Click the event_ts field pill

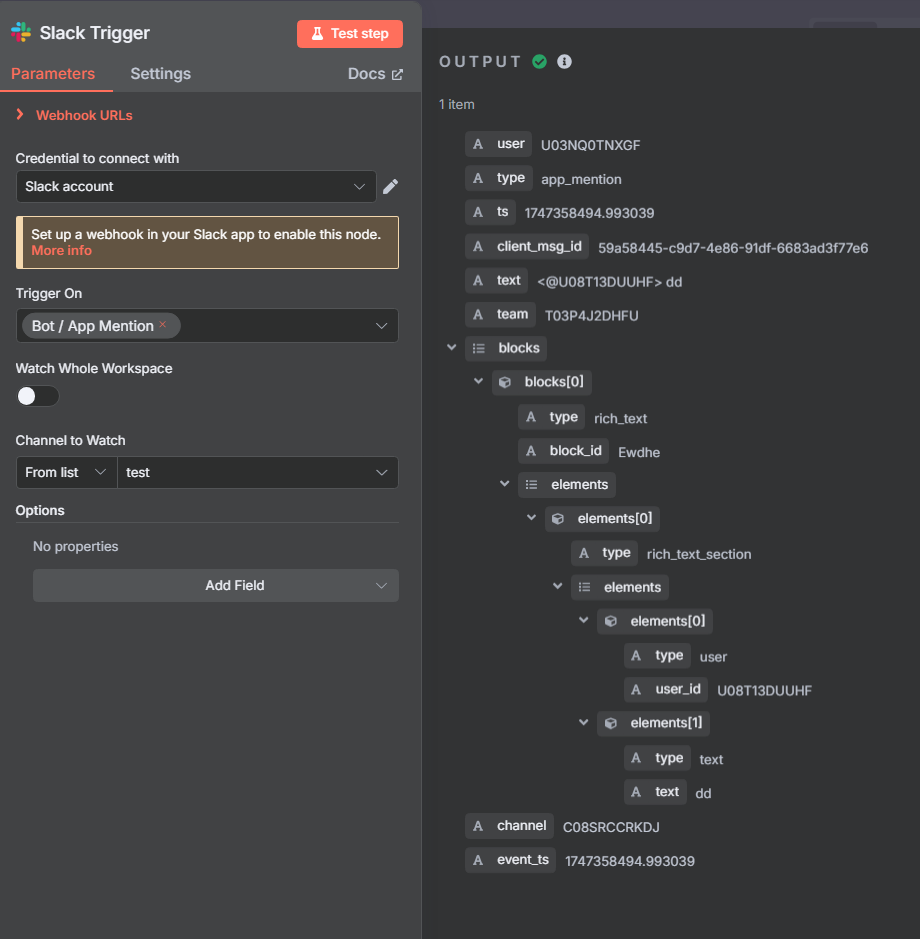510,860
